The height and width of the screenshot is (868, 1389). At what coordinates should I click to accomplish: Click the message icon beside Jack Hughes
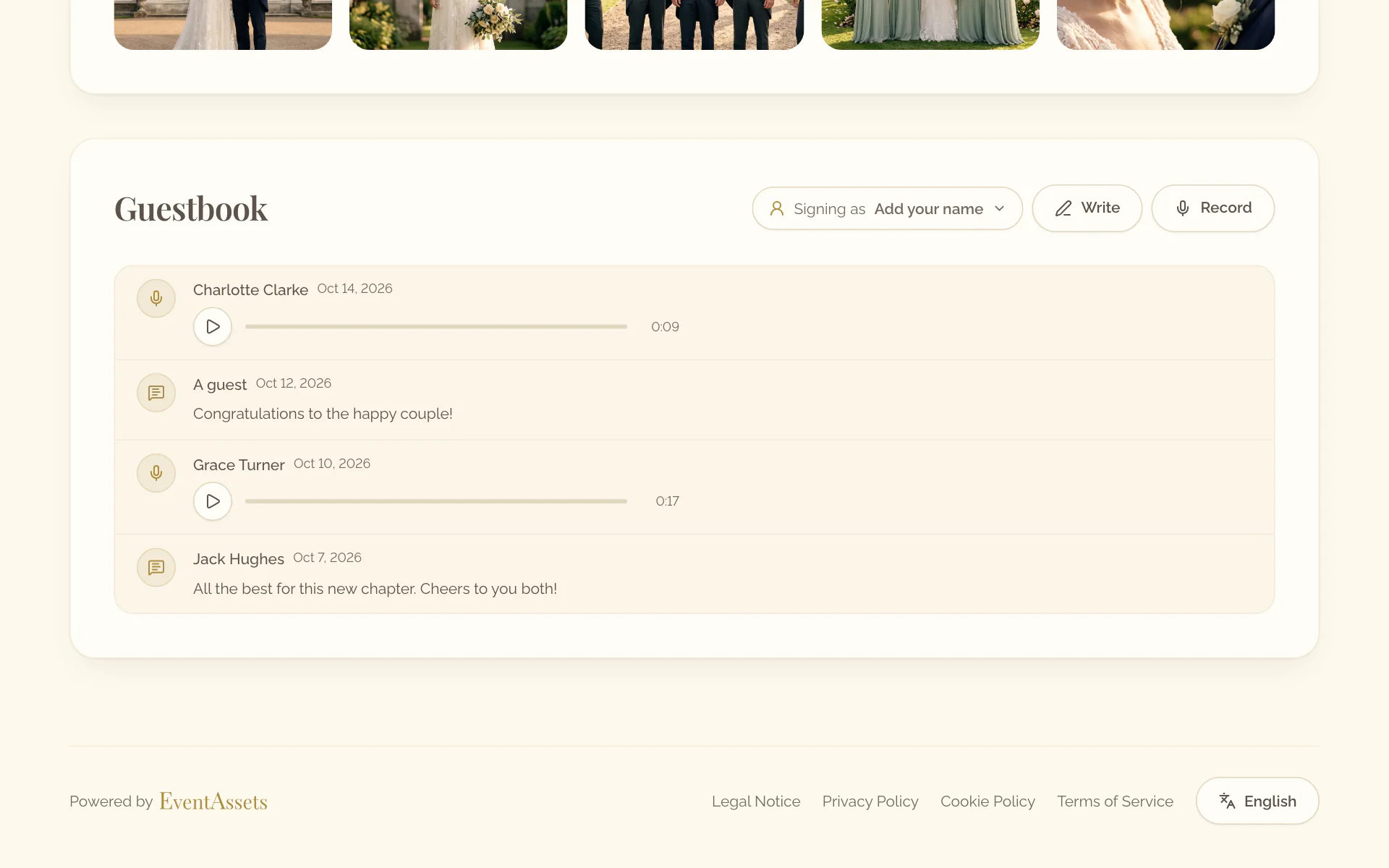(156, 568)
